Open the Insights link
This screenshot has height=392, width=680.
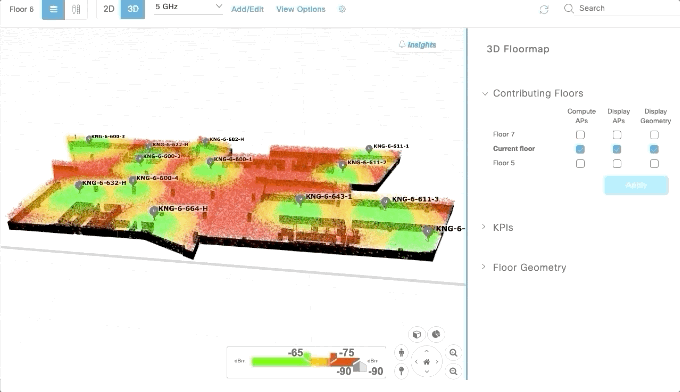(418, 45)
